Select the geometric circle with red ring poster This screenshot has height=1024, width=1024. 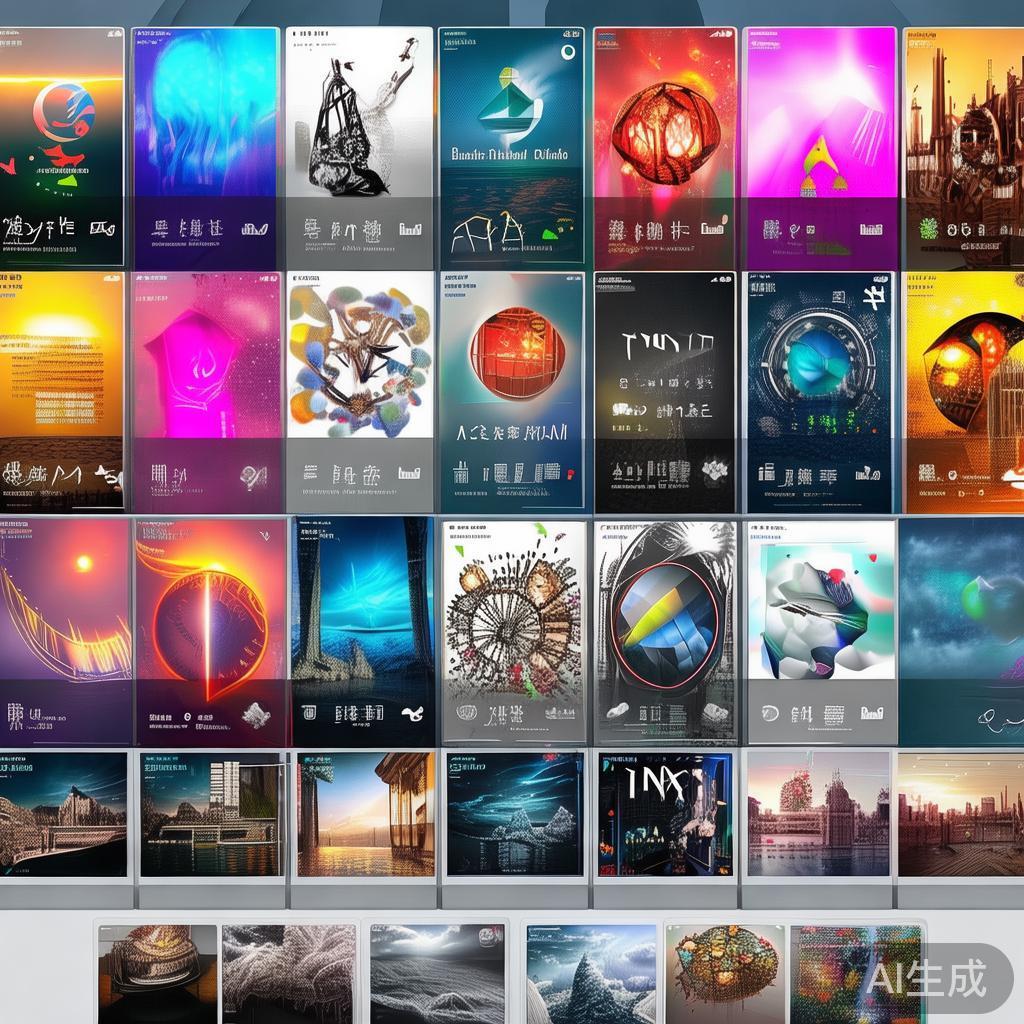pos(665,632)
